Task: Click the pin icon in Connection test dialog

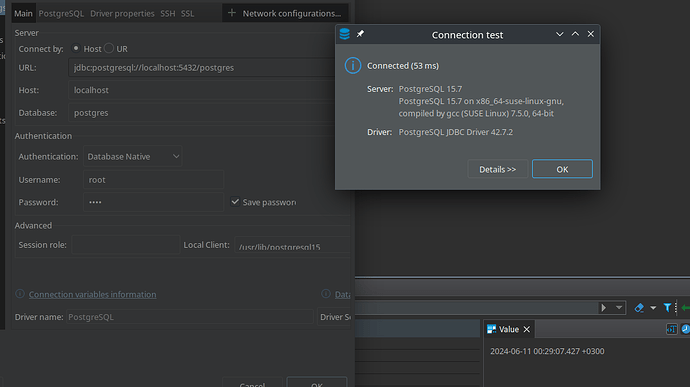Action: pos(360,34)
